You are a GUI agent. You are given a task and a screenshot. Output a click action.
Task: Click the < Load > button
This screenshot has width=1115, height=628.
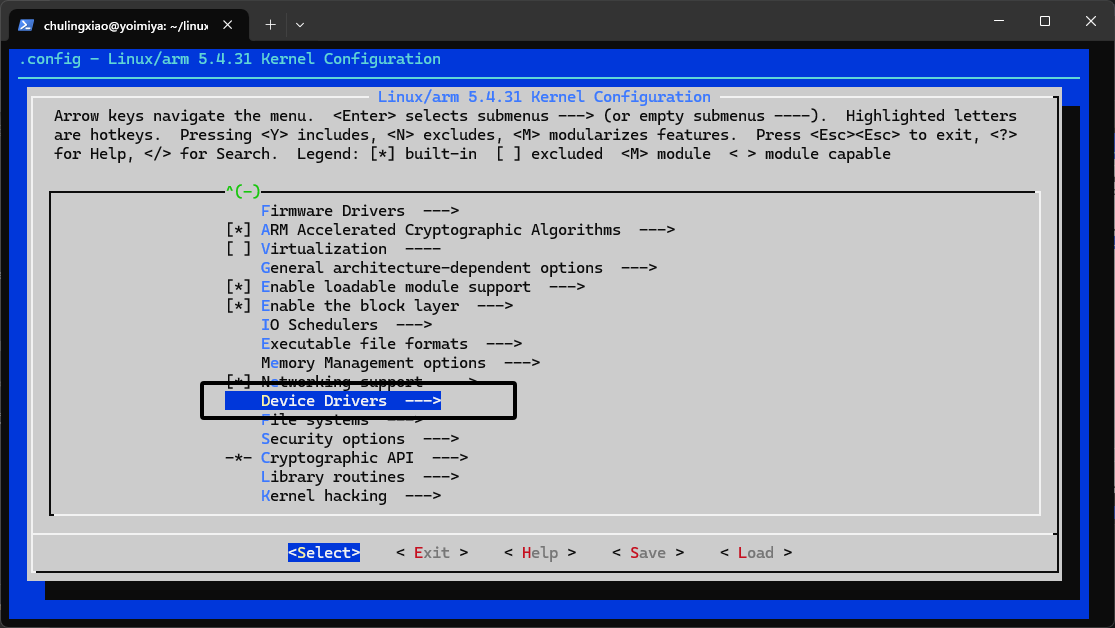click(756, 553)
